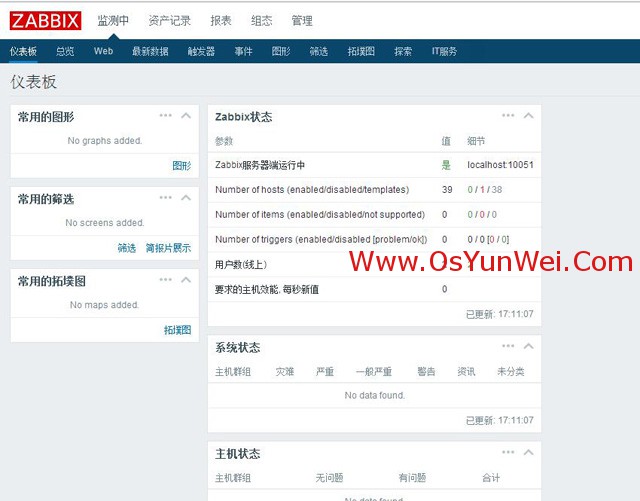The image size is (640, 501).
Task: Click the 'Number of items' row label
Action: click(x=320, y=215)
